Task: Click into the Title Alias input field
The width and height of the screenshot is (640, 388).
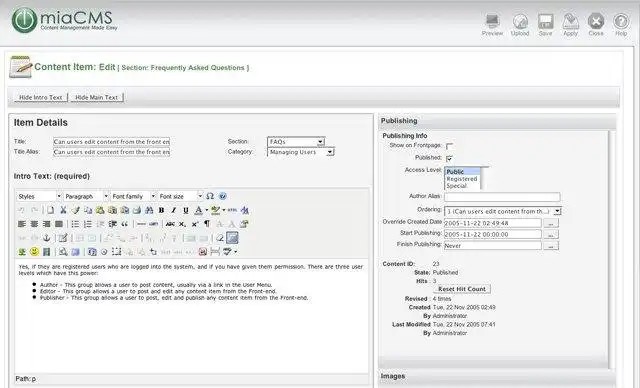Action: pyautogui.click(x=111, y=152)
